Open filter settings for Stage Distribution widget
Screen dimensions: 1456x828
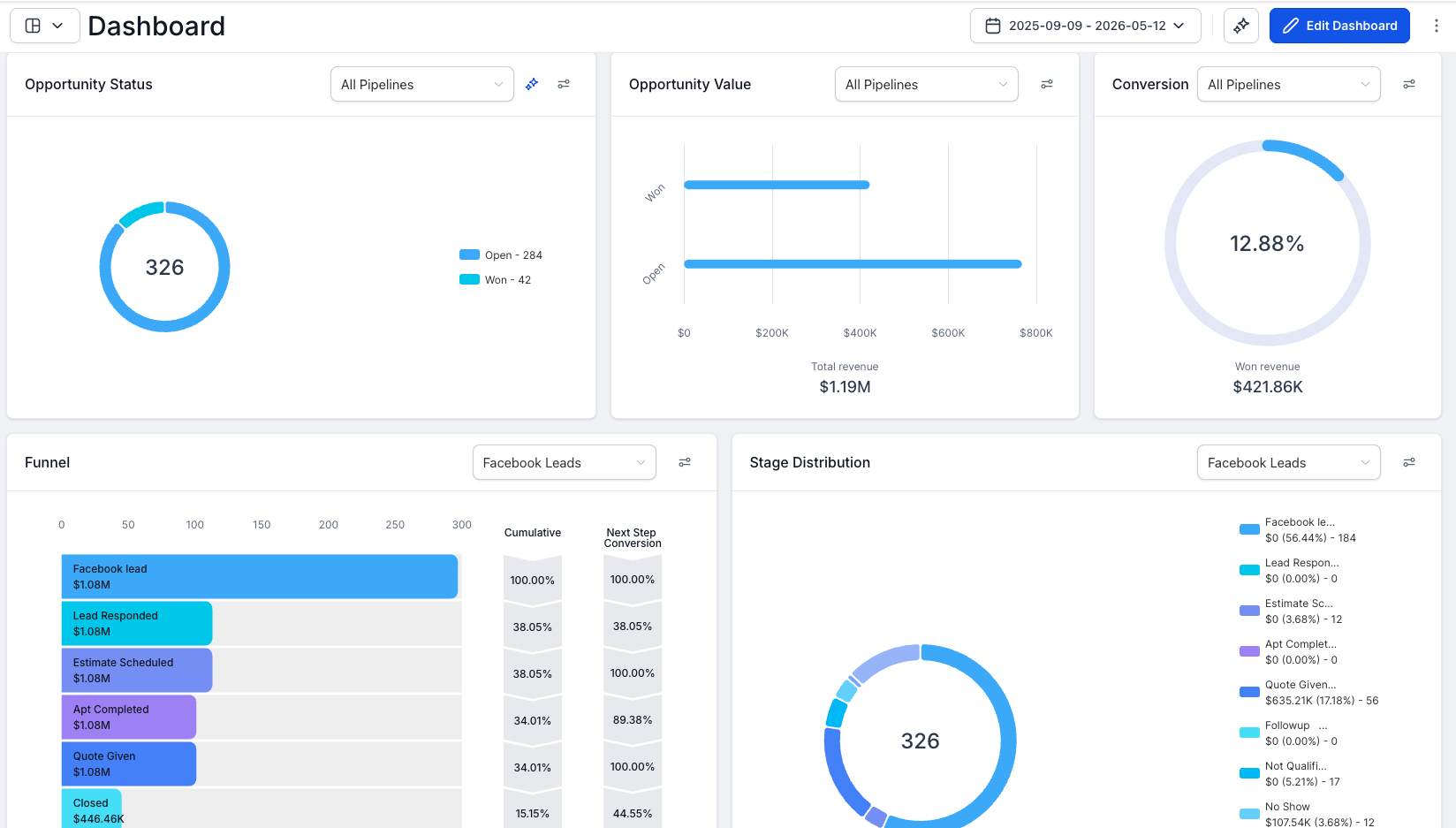[1409, 462]
